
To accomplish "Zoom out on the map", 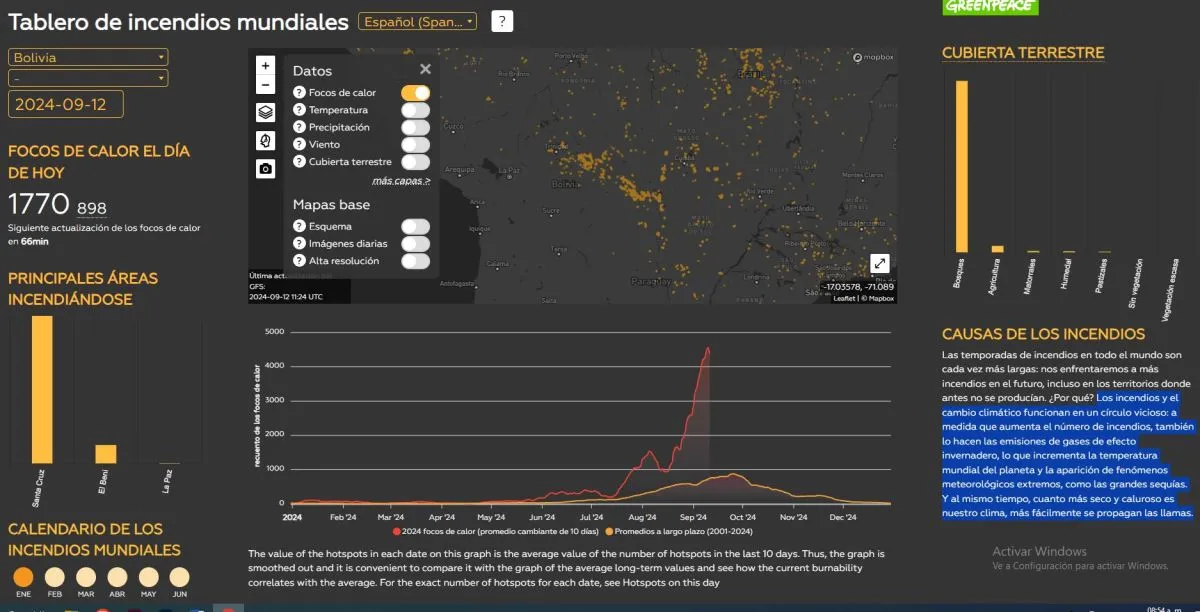I will click(265, 86).
